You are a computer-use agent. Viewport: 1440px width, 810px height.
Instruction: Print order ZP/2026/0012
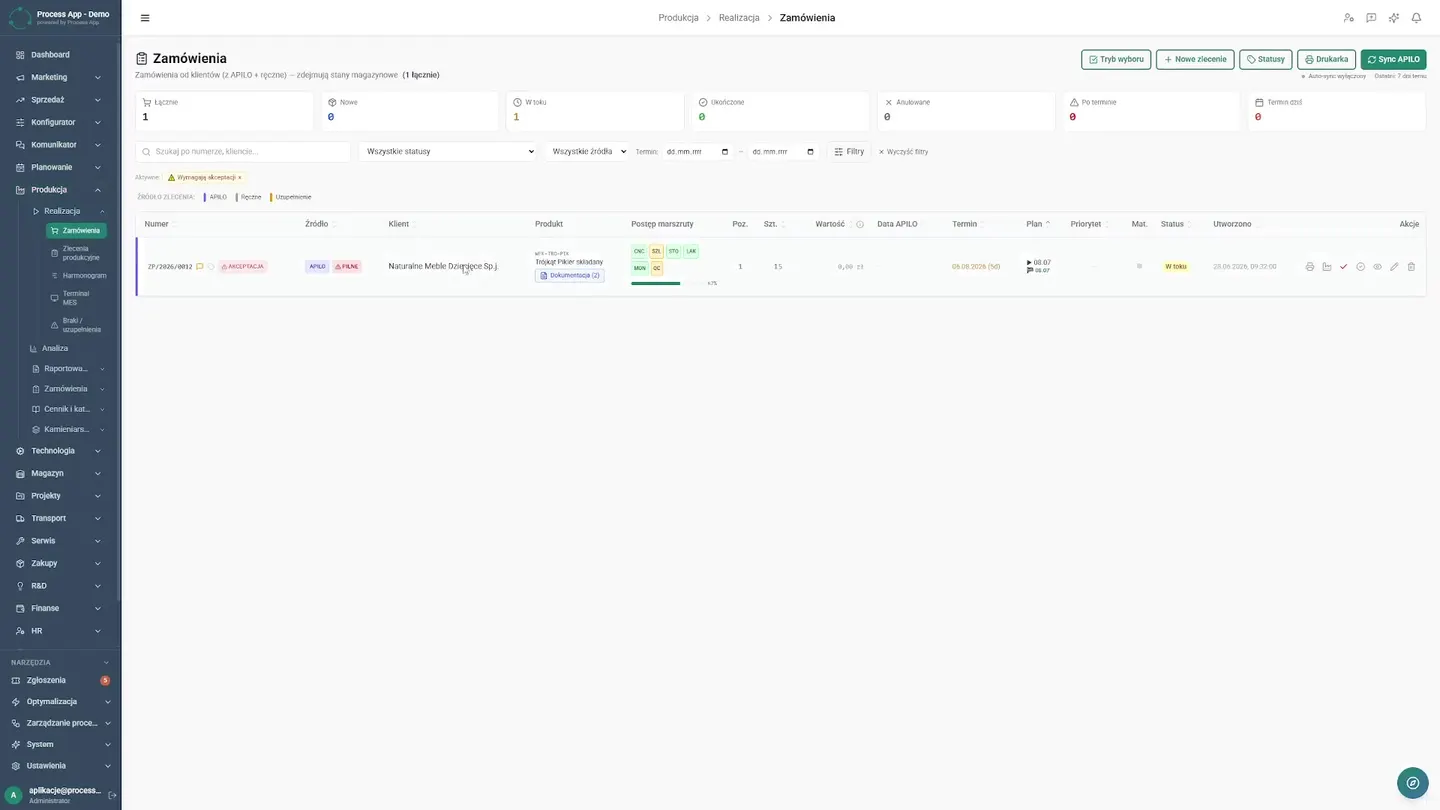[1310, 267]
